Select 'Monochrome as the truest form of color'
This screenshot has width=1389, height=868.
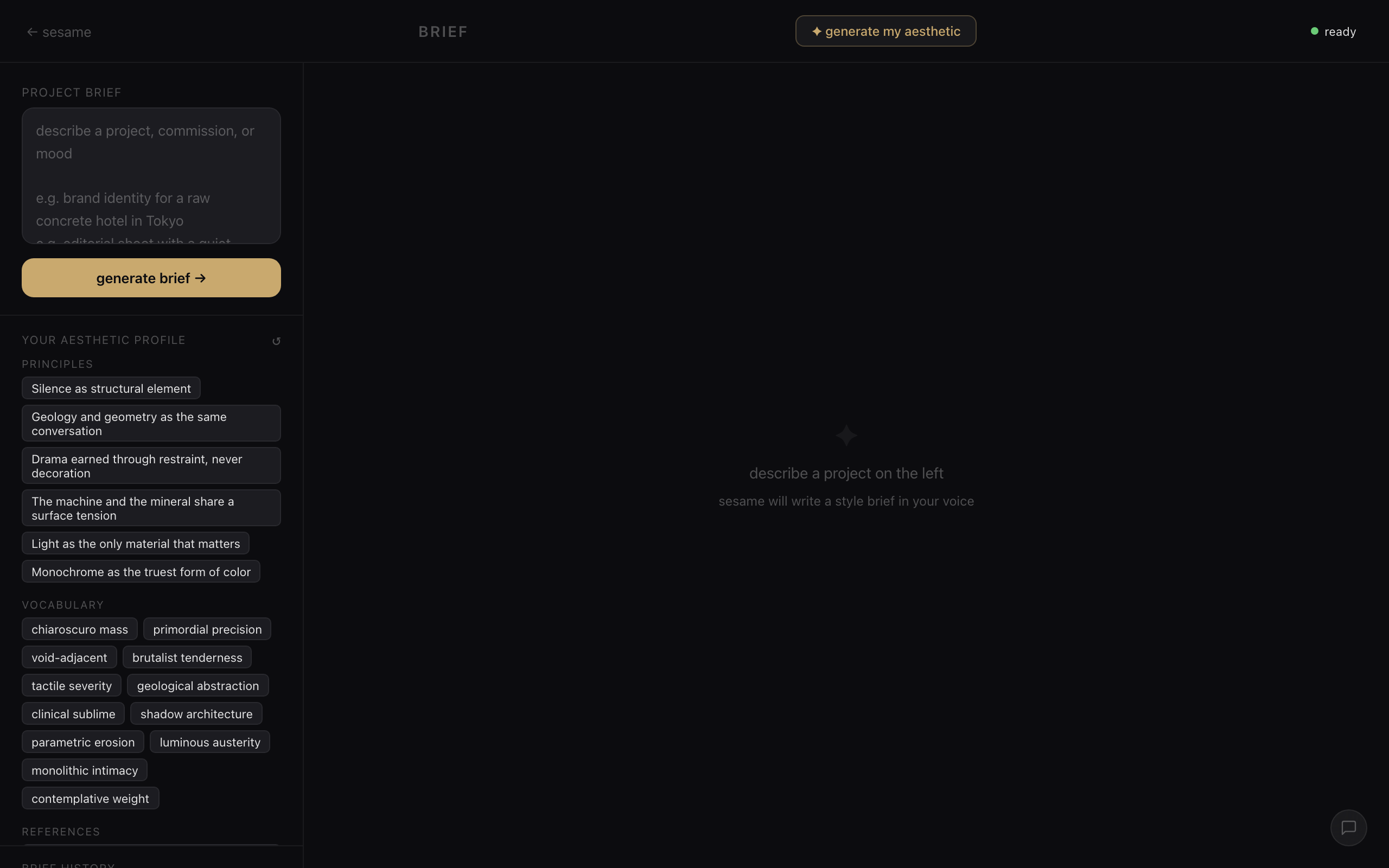(141, 572)
